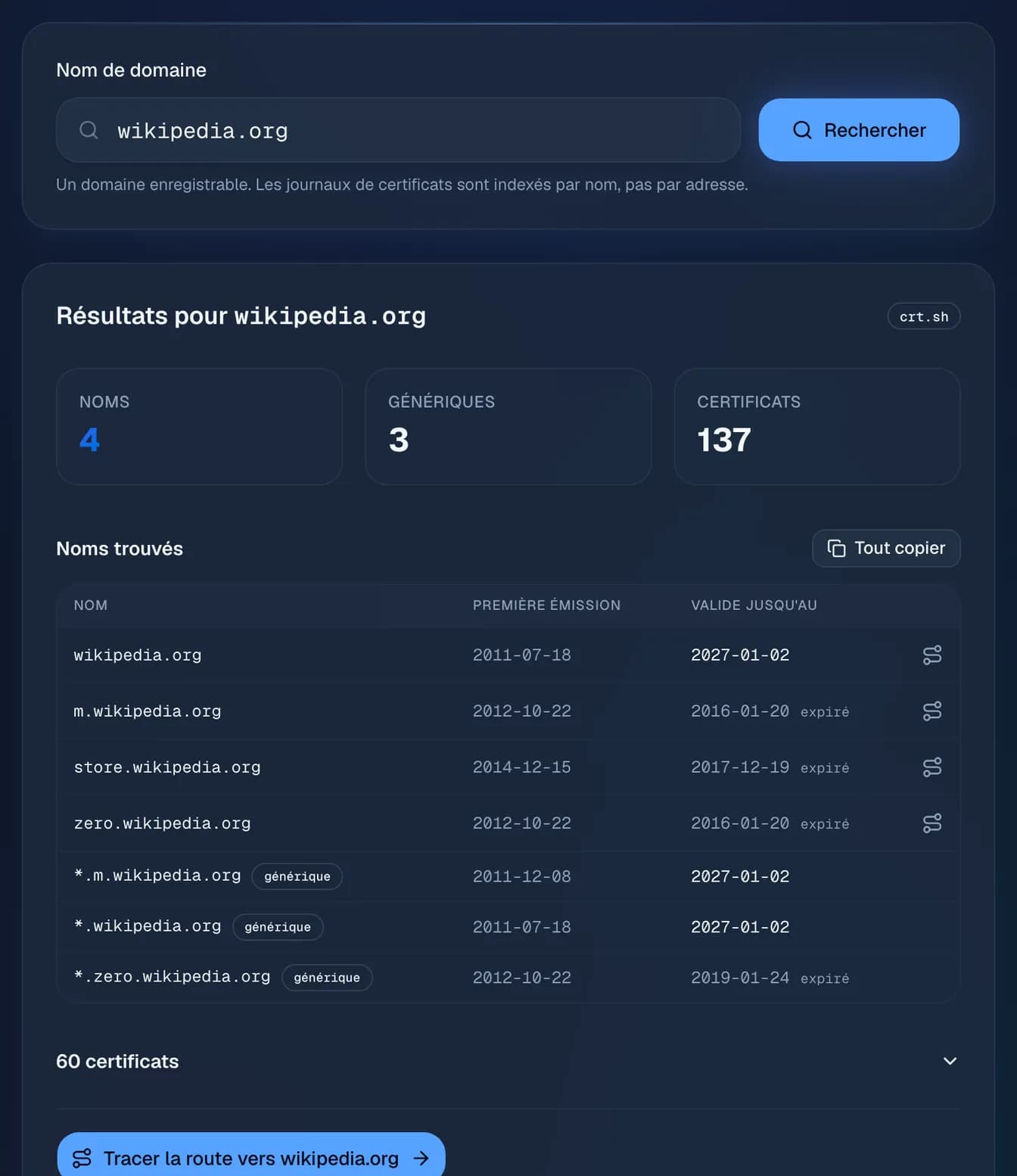This screenshot has height=1176, width=1017.
Task: Select the CERTIFICATS 137 card
Action: click(817, 427)
